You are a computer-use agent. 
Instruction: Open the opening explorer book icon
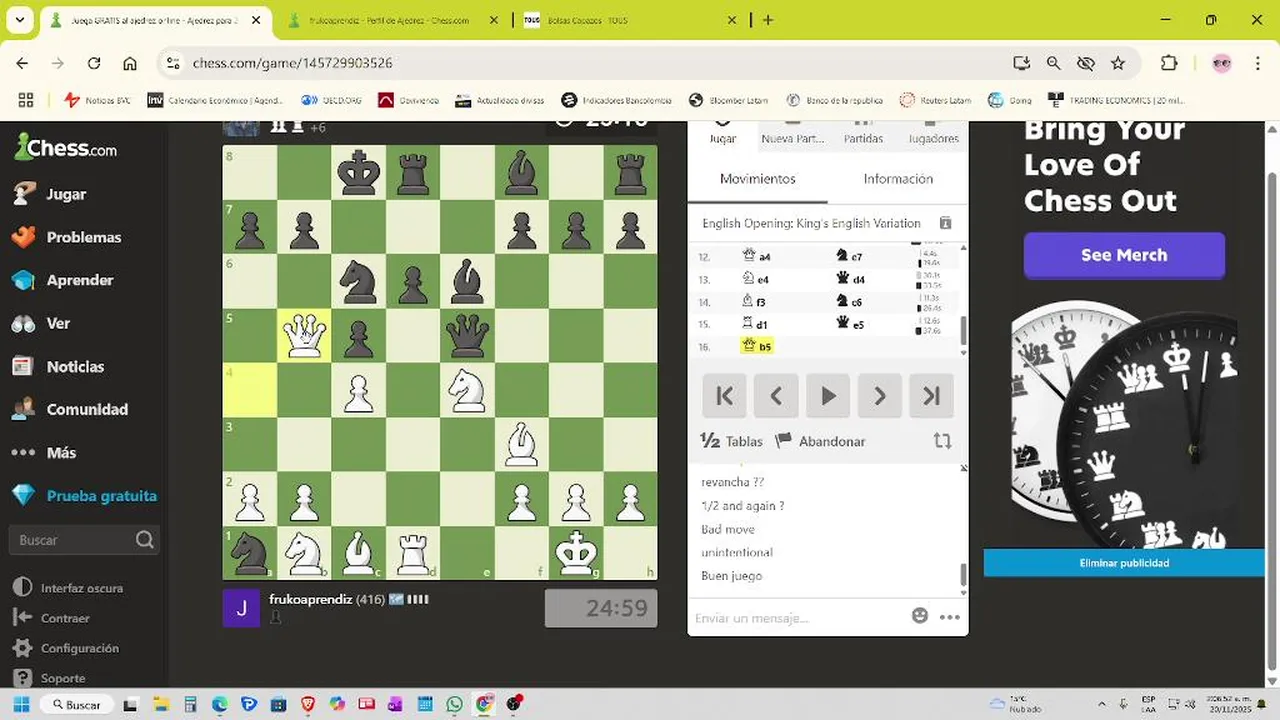coord(945,223)
